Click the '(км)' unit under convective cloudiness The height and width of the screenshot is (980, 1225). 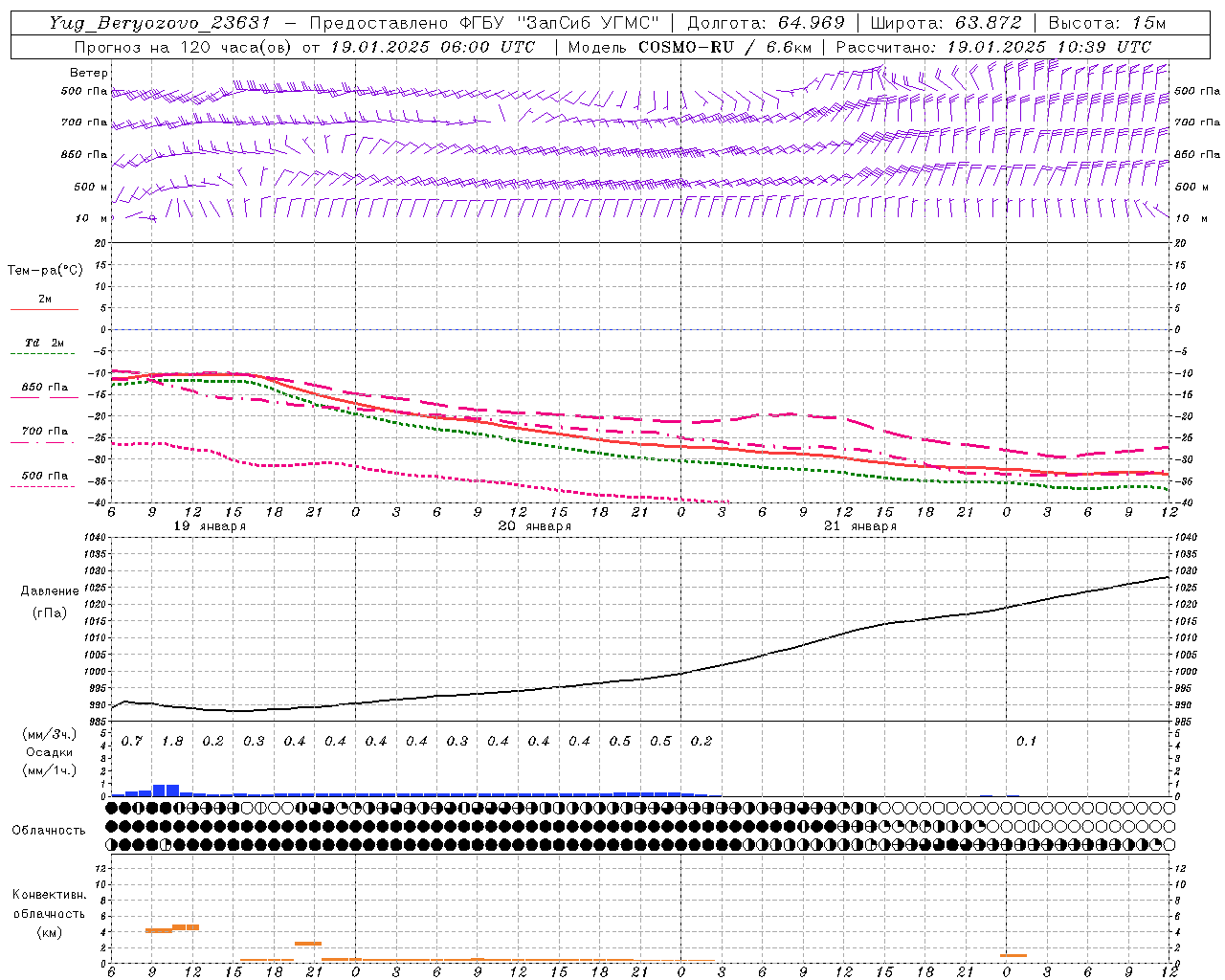pos(49,932)
